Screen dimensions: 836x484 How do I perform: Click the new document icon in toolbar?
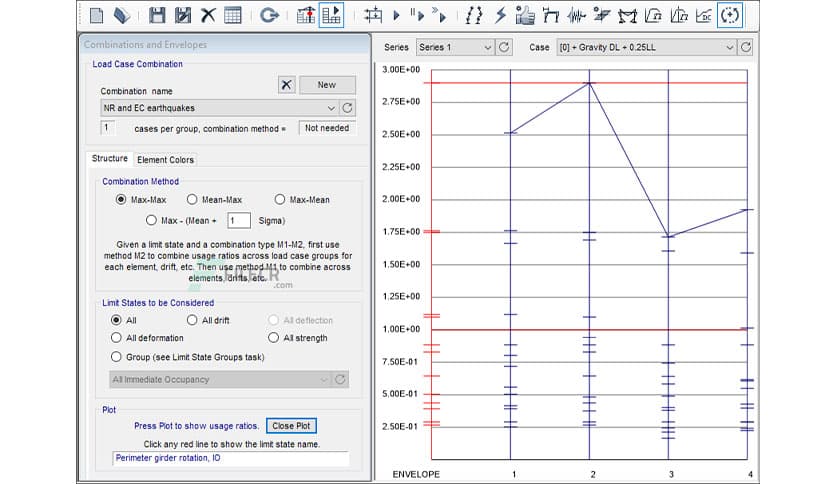[96, 15]
